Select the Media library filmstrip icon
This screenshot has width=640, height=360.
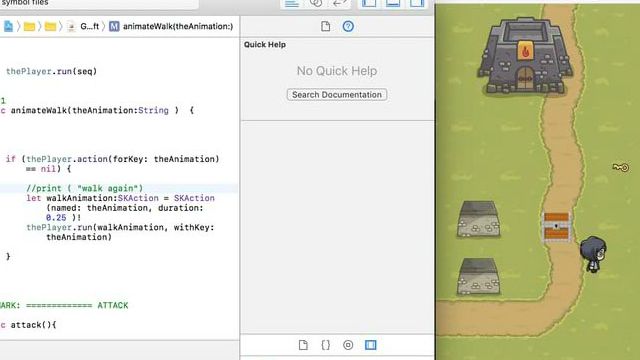coord(371,345)
